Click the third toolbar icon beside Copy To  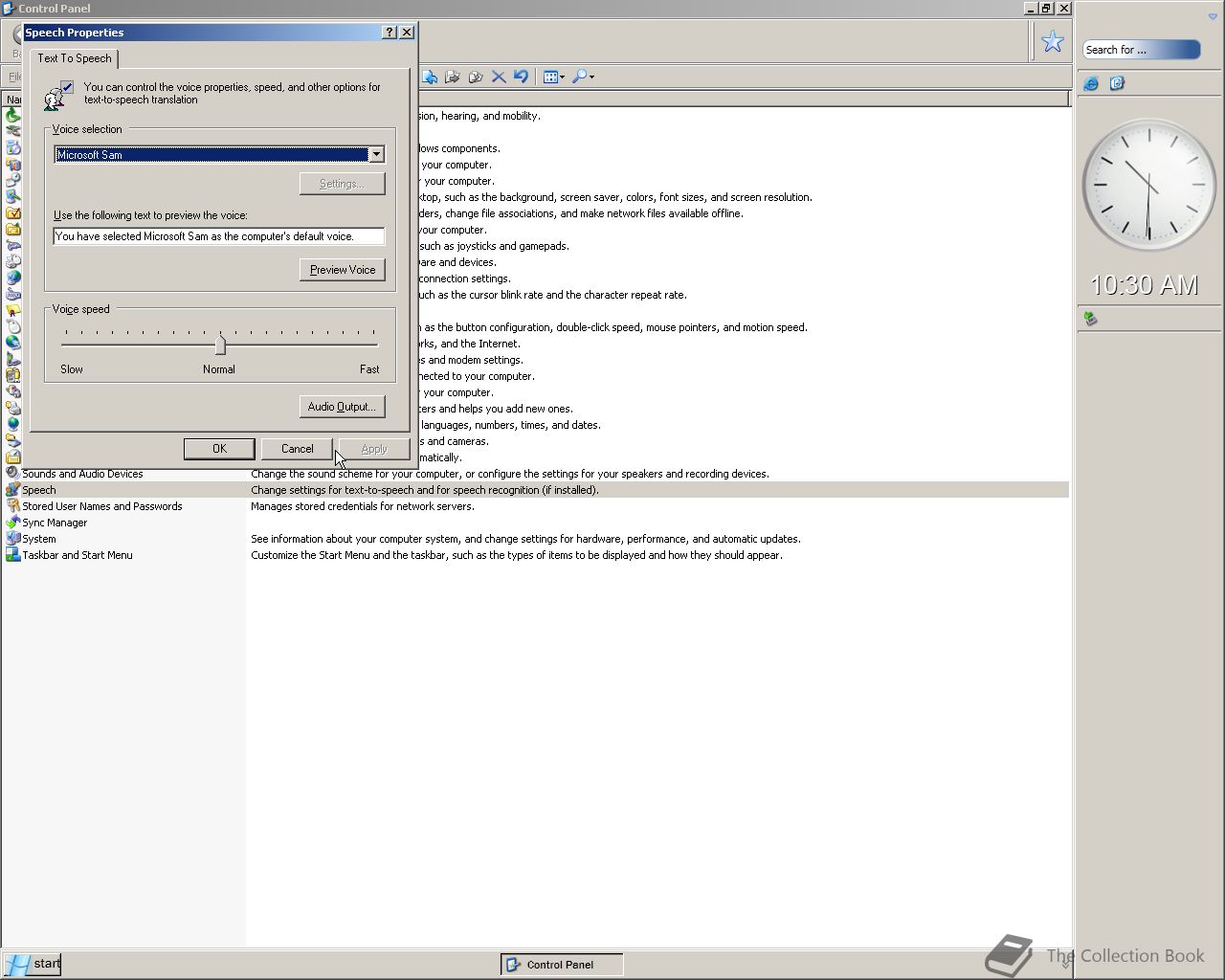(x=476, y=77)
